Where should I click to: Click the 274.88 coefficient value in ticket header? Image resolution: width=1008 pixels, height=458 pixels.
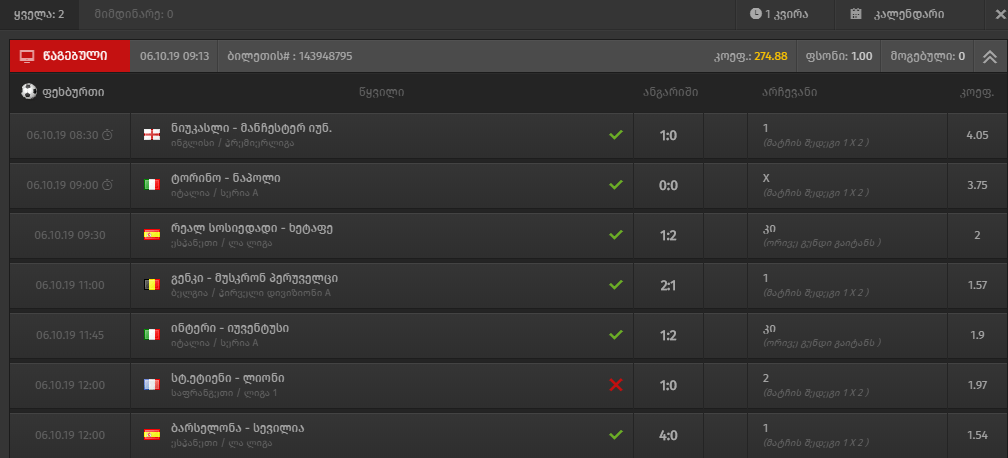pyautogui.click(x=771, y=56)
